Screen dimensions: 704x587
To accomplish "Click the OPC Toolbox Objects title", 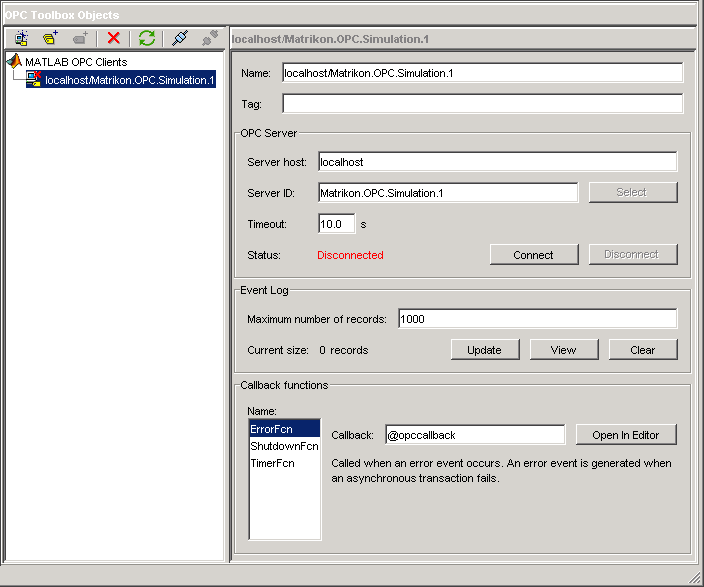I will point(62,15).
